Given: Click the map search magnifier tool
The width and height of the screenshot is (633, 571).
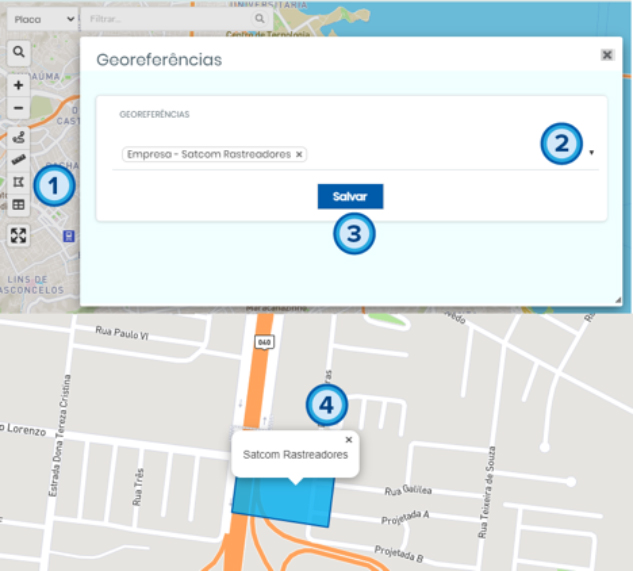Looking at the screenshot, I should pos(18,52).
